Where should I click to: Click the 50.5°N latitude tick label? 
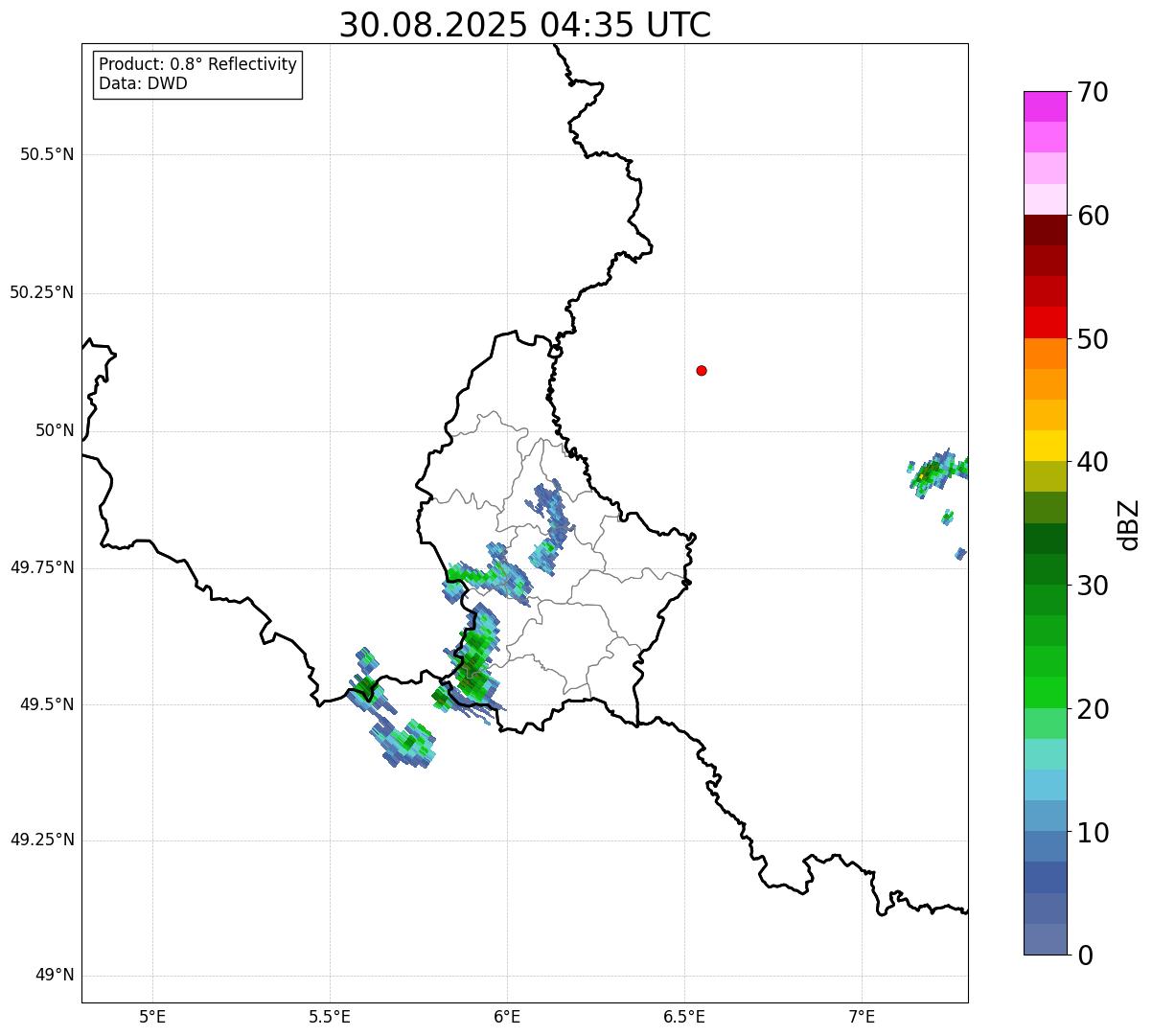pyautogui.click(x=47, y=154)
